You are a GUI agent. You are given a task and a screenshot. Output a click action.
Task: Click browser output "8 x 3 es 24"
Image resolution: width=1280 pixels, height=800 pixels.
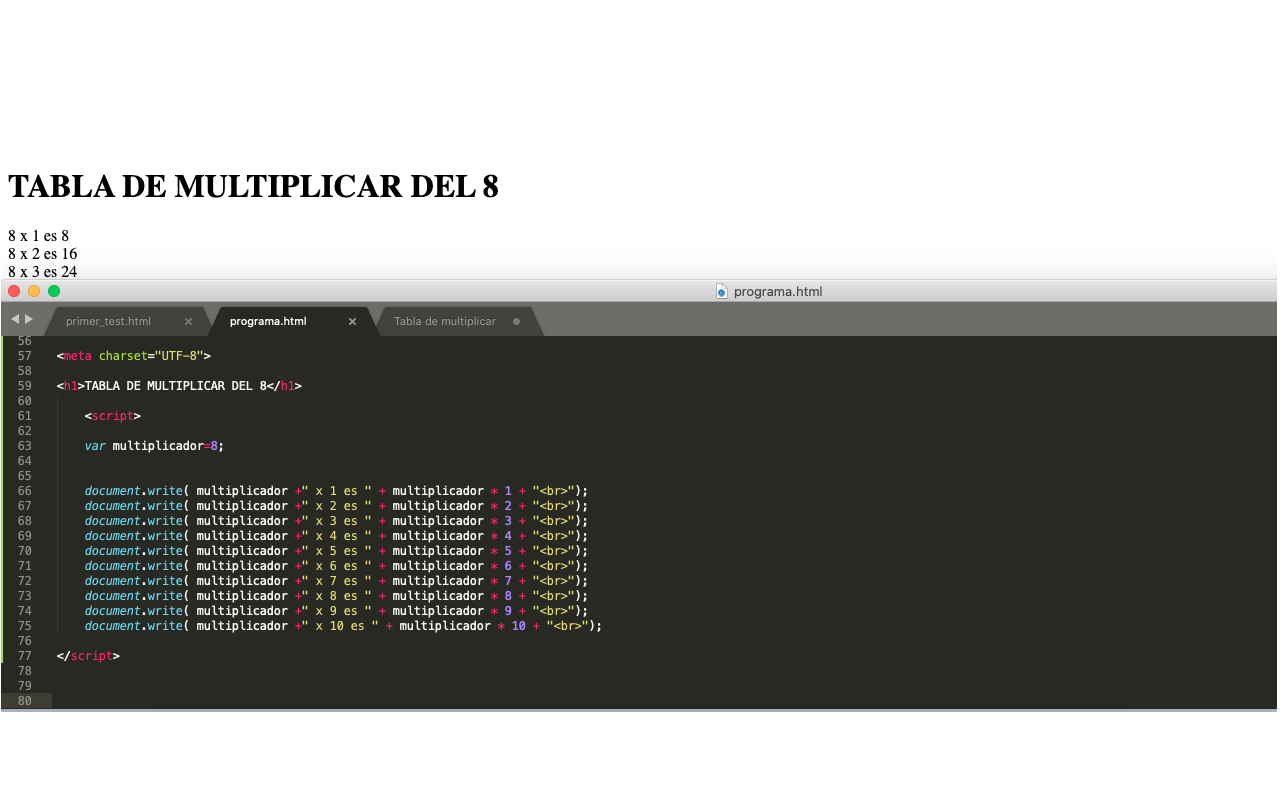42,271
